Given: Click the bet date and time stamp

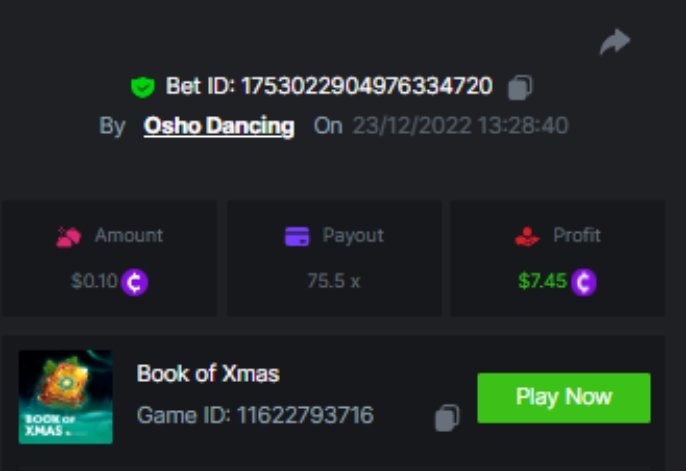Looking at the screenshot, I should [460, 126].
